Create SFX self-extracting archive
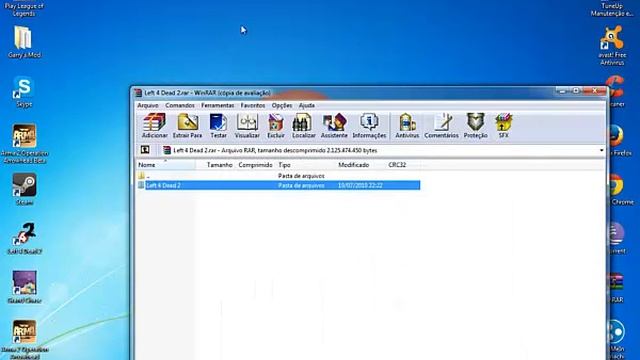The width and height of the screenshot is (640, 360). coord(503,126)
